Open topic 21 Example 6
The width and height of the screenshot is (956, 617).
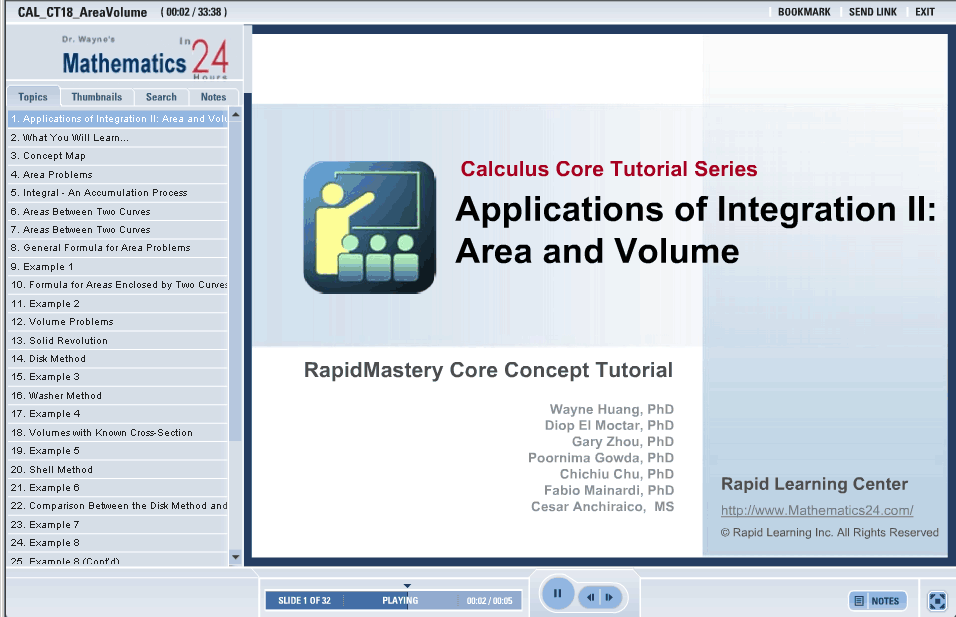point(118,488)
